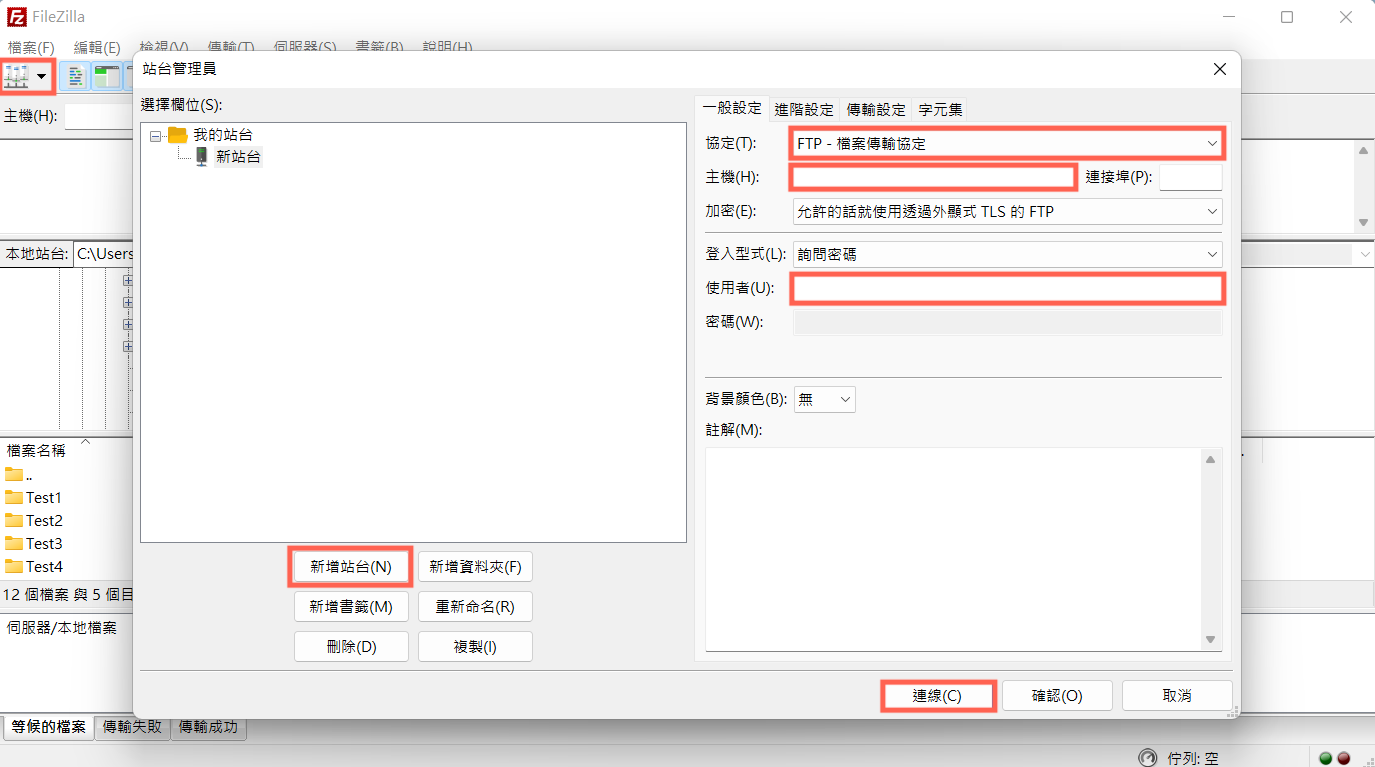Image resolution: width=1375 pixels, height=767 pixels.
Task: Click the 佇列: 空 status text
Action: [x=1193, y=758]
